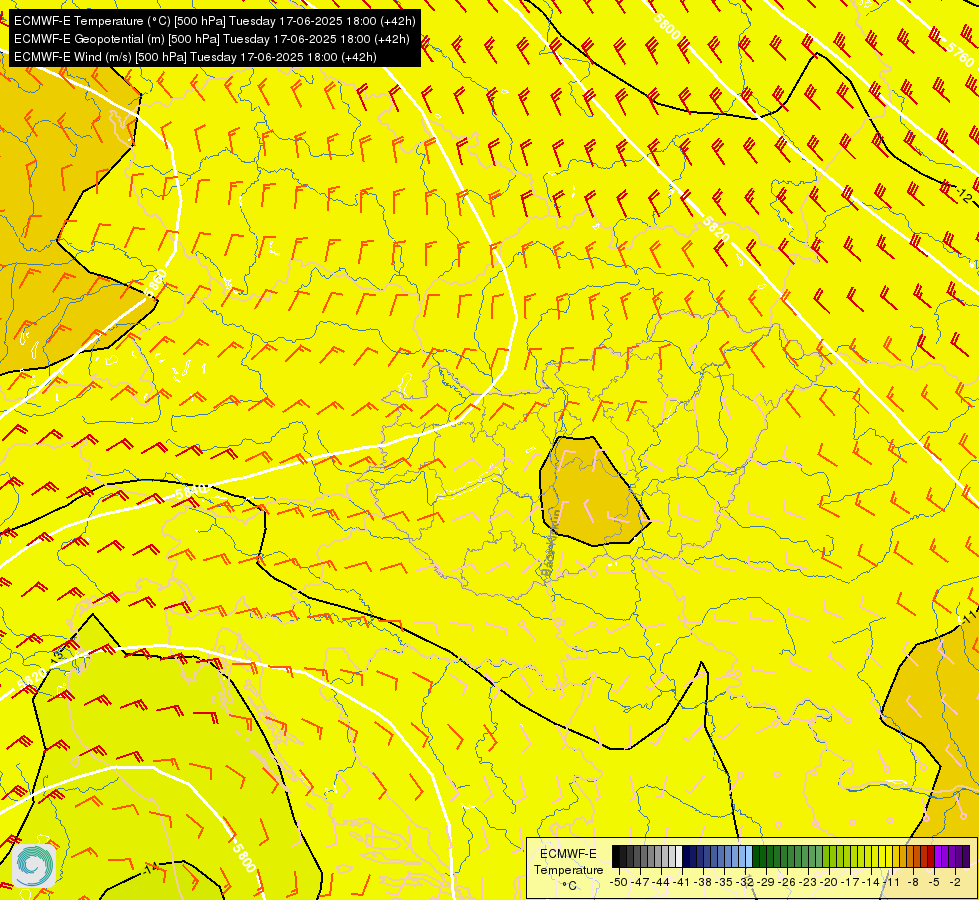Click the legend title ECMWF-E Temperature °C
The width and height of the screenshot is (979, 900).
tap(569, 870)
